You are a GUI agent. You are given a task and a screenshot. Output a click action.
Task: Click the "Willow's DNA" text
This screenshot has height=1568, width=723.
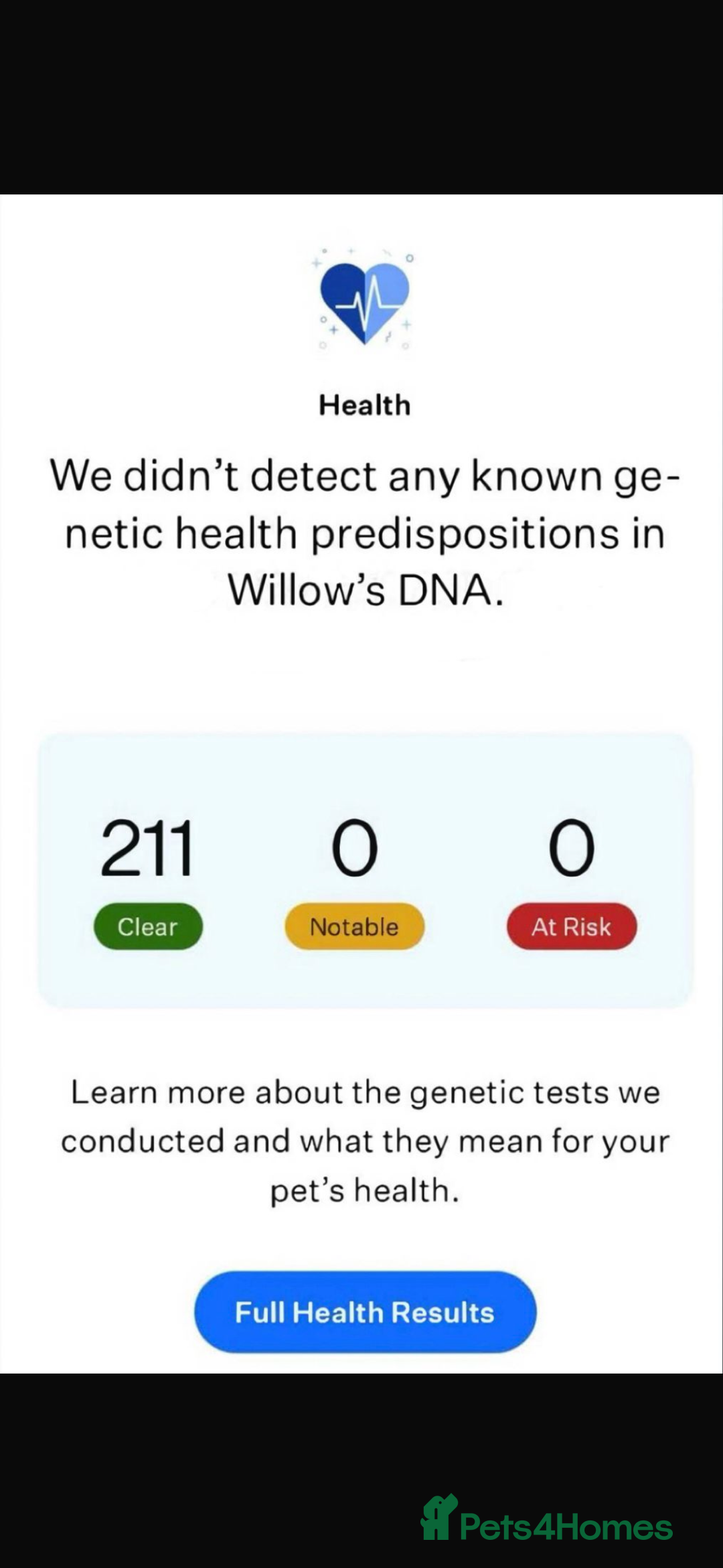(365, 590)
